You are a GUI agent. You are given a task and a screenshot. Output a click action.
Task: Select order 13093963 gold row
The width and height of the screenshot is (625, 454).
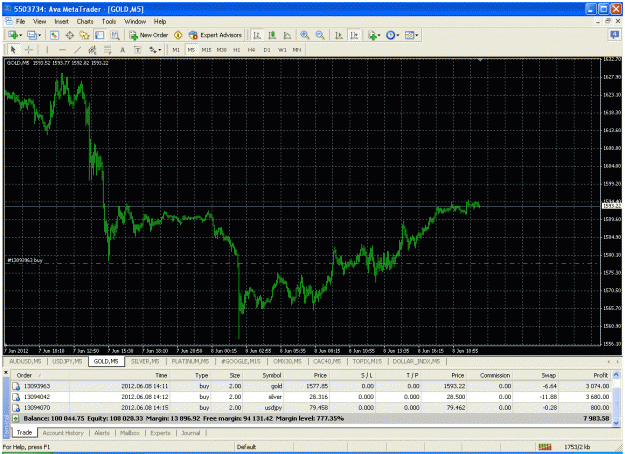pyautogui.click(x=311, y=386)
